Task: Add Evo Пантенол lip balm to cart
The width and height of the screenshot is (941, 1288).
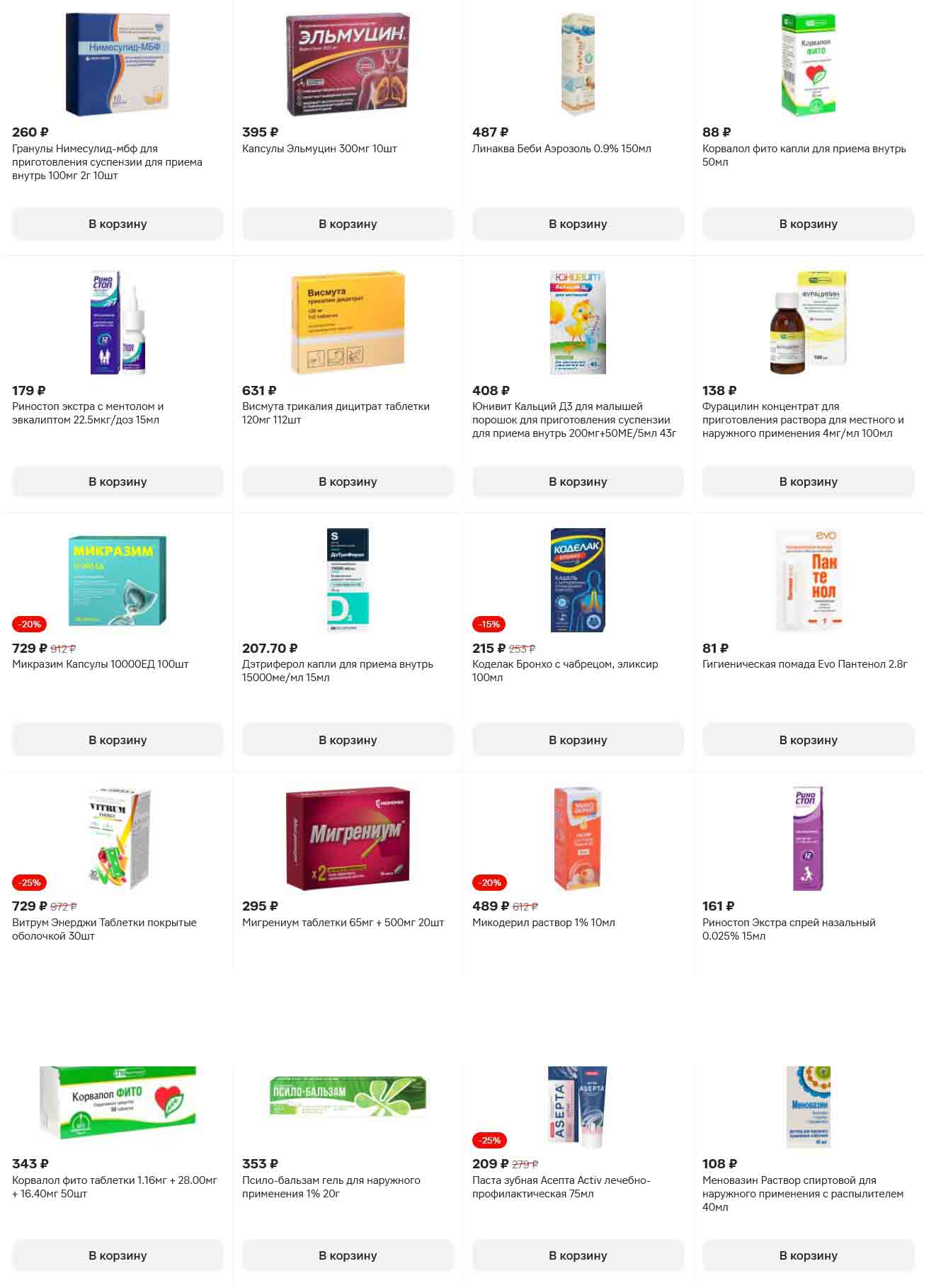Action: pyautogui.click(x=808, y=740)
